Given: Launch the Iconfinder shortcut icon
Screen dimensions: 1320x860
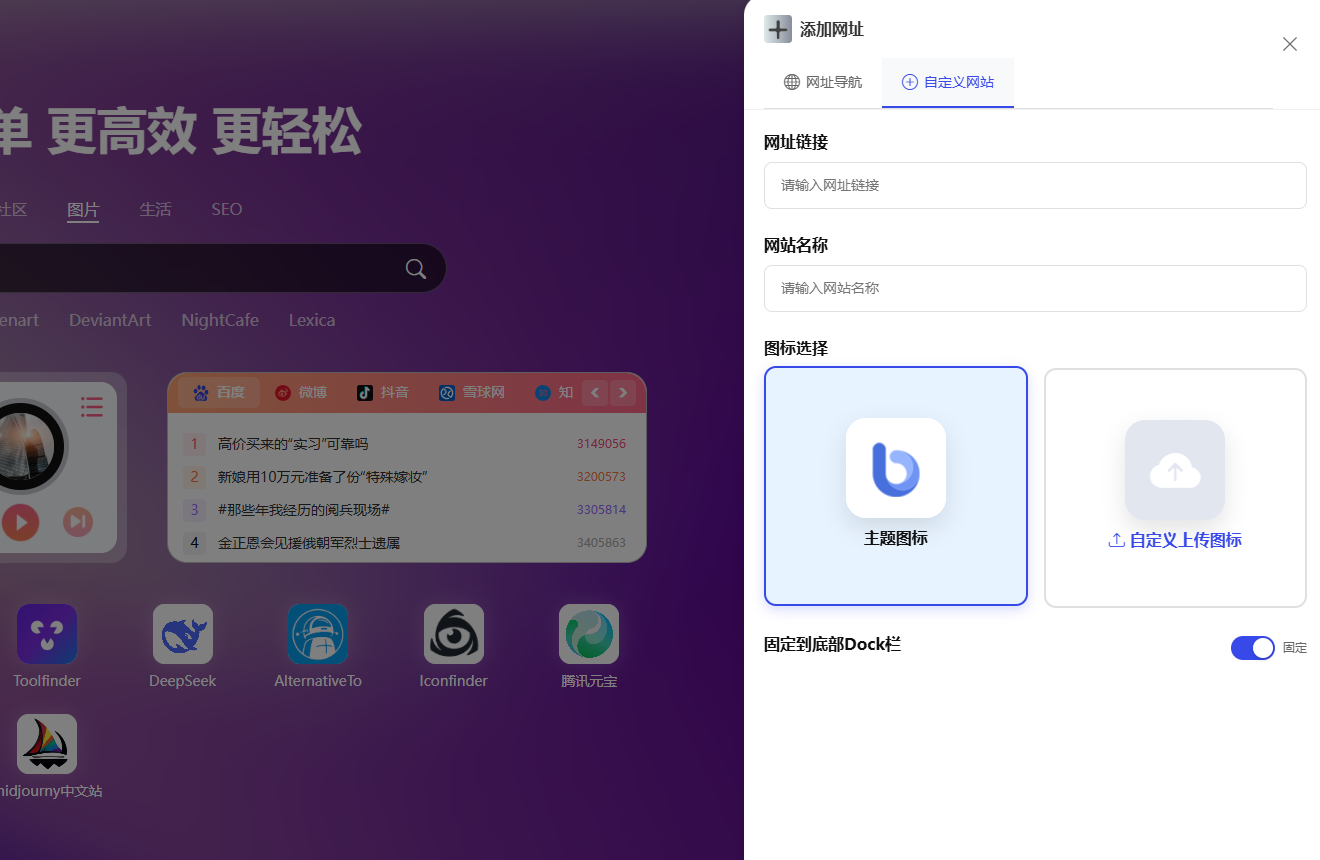Looking at the screenshot, I should click(x=454, y=634).
